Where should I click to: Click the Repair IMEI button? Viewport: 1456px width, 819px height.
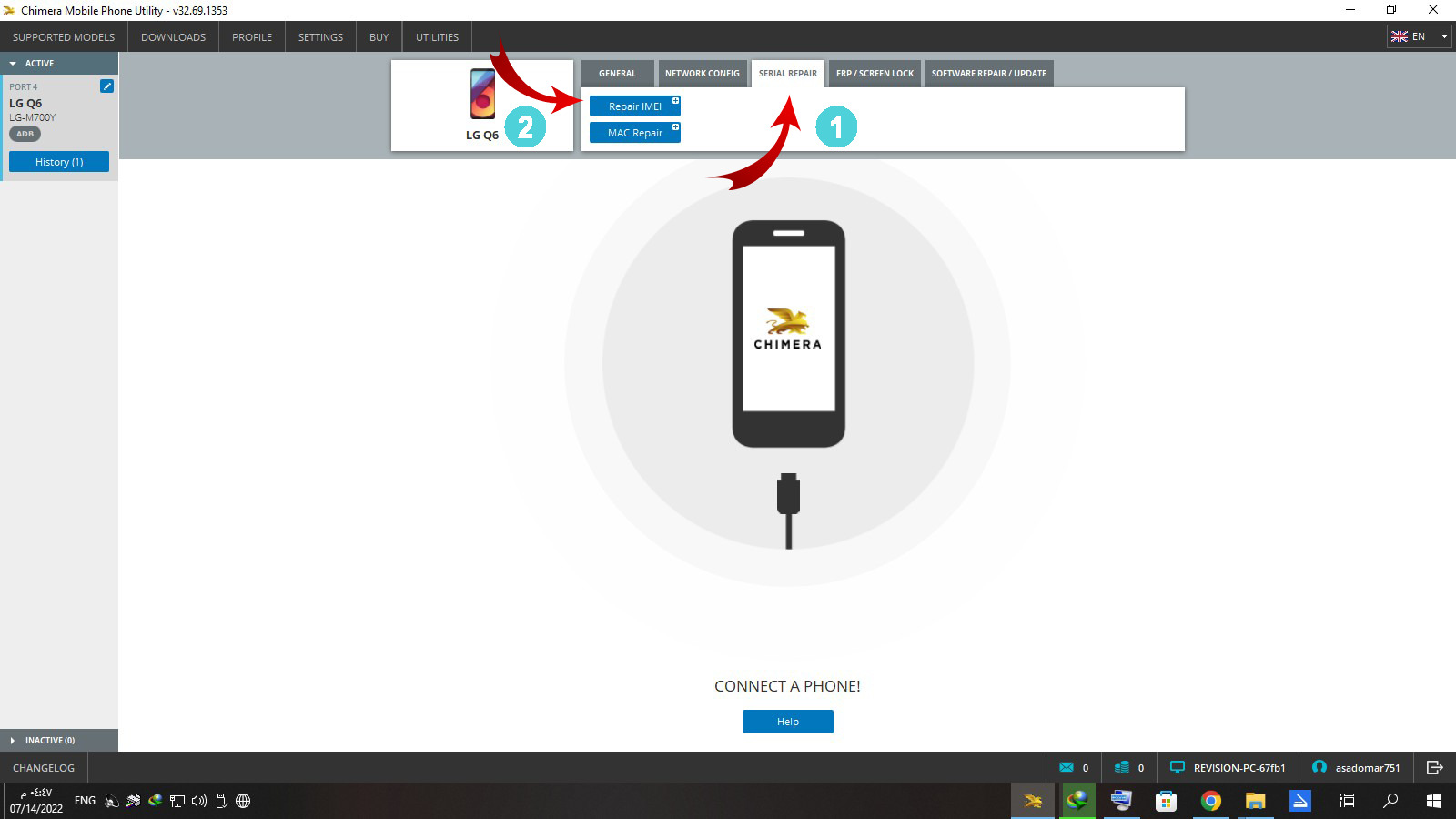pos(635,106)
